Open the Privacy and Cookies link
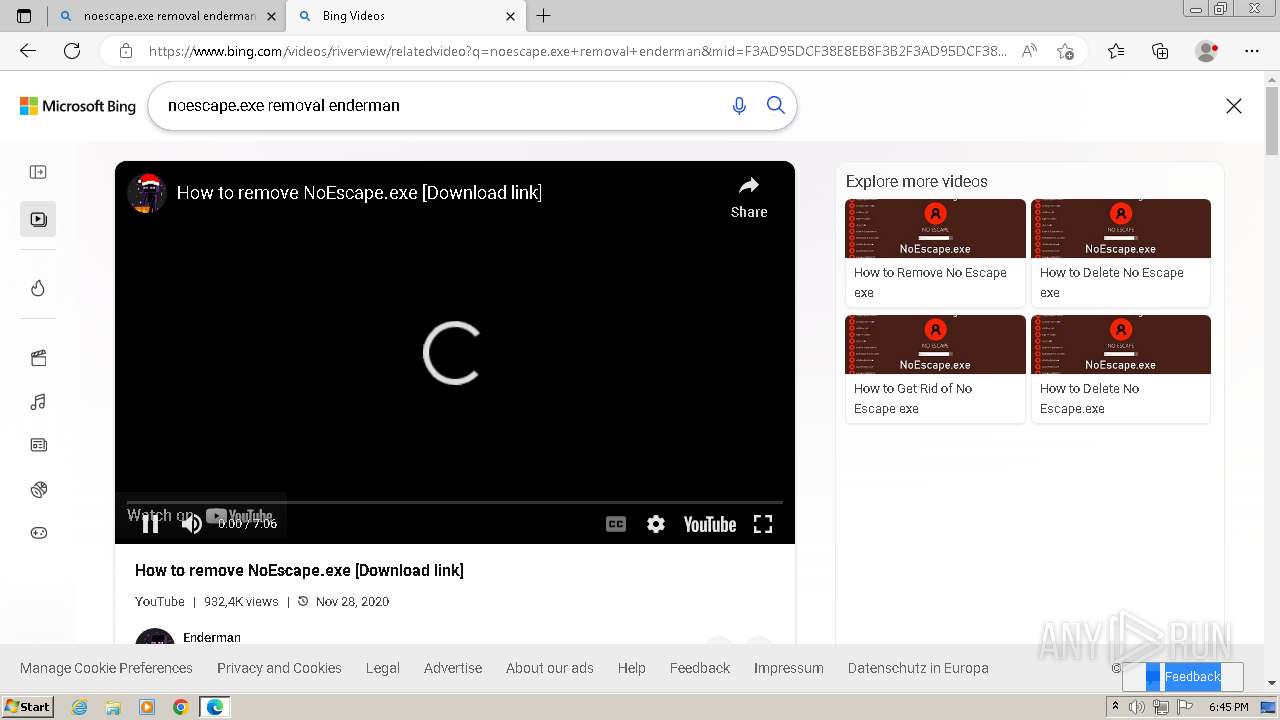This screenshot has width=1280, height=720. click(279, 668)
